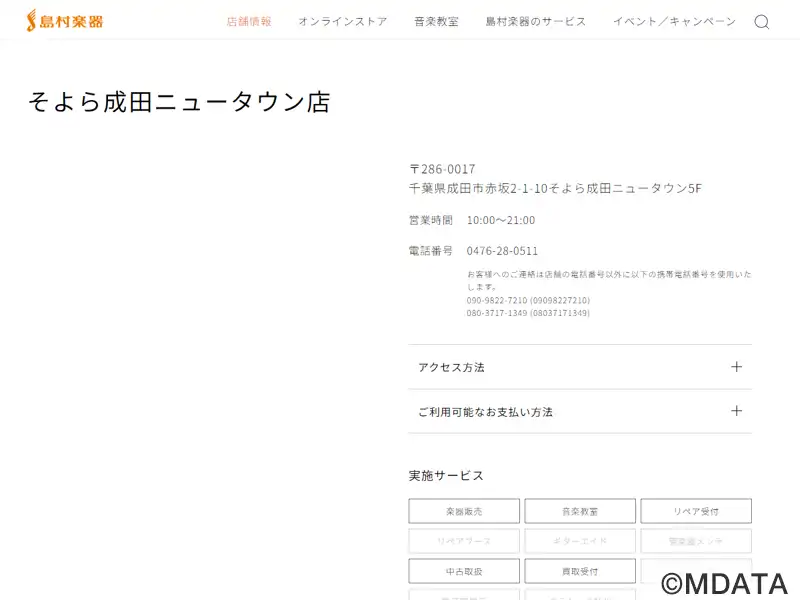Open 島村楽器のサービス menu
Screen dimensions: 800x600
[x=536, y=21]
